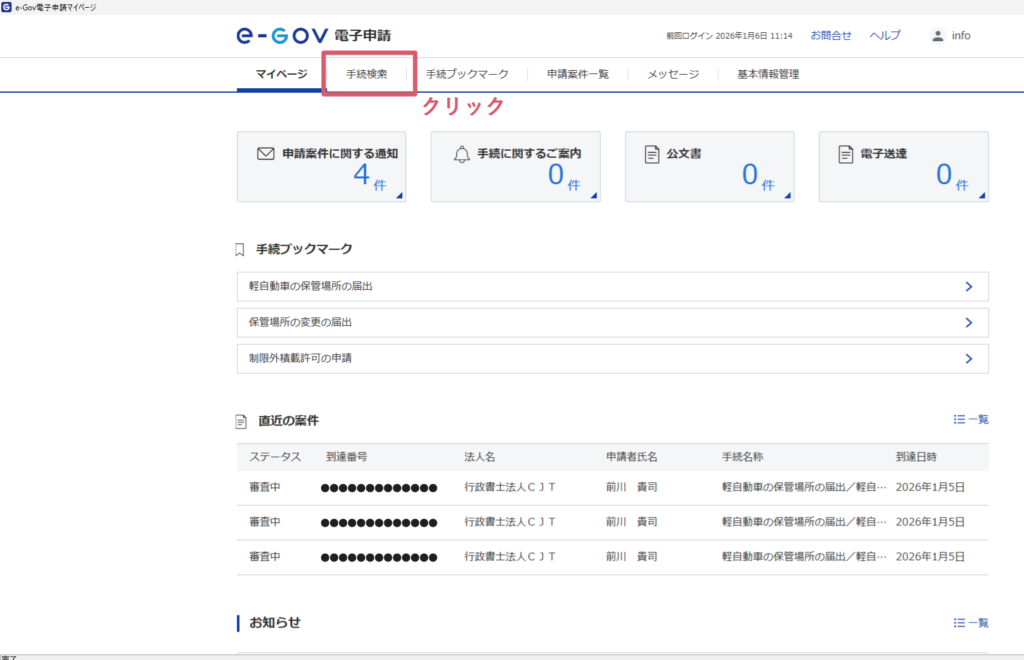The width and height of the screenshot is (1024, 660).
Task: Click the document icon beside 電子送達
Action: [x=845, y=154]
